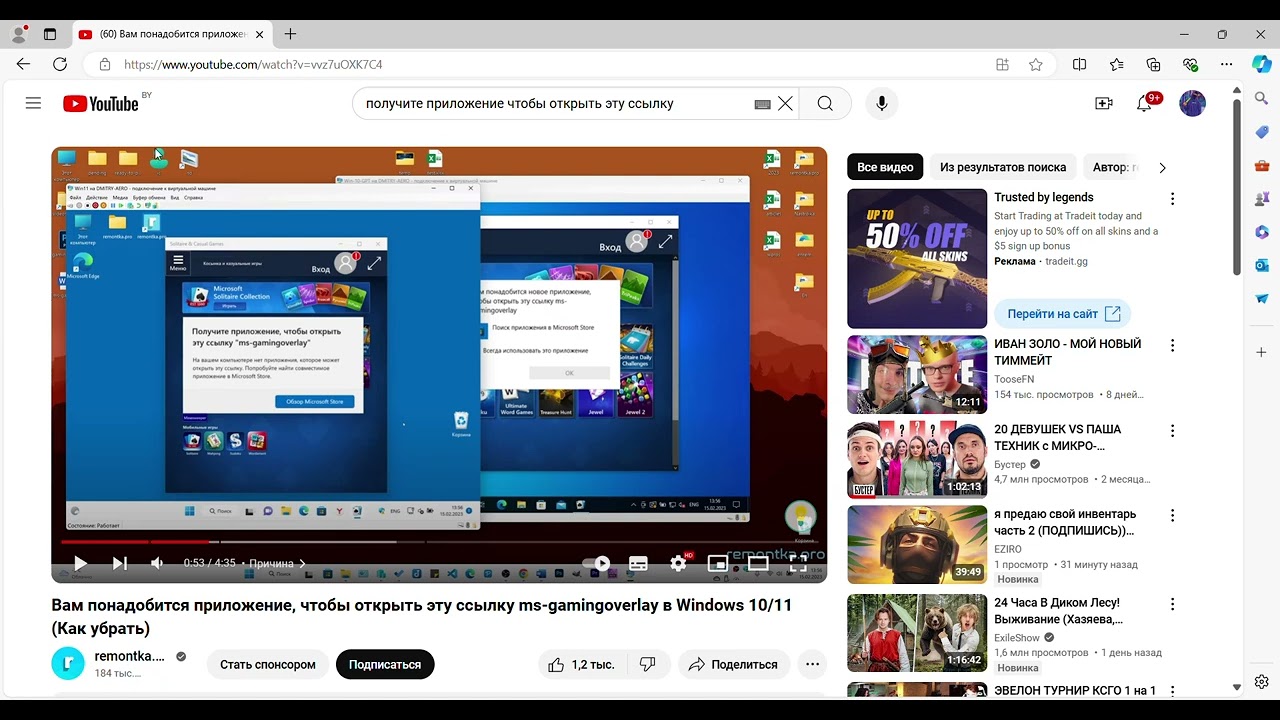Enter fullscreen video mode
Viewport: 1280px width, 720px height.
pos(798,563)
